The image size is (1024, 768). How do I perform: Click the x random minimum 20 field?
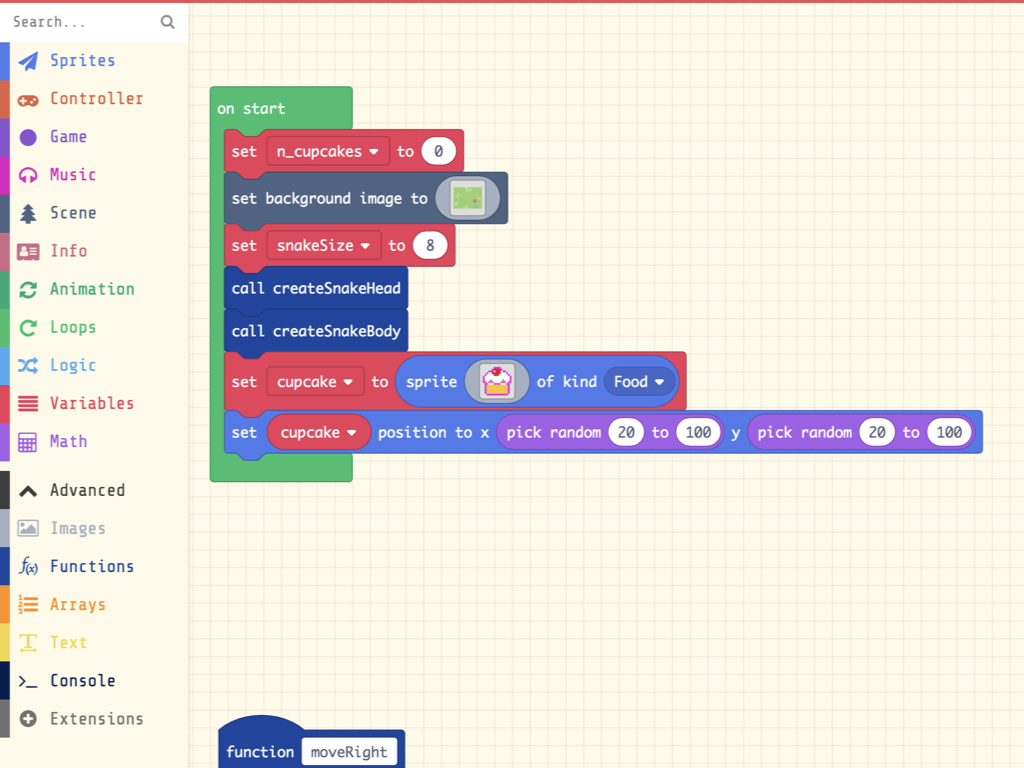click(x=626, y=432)
